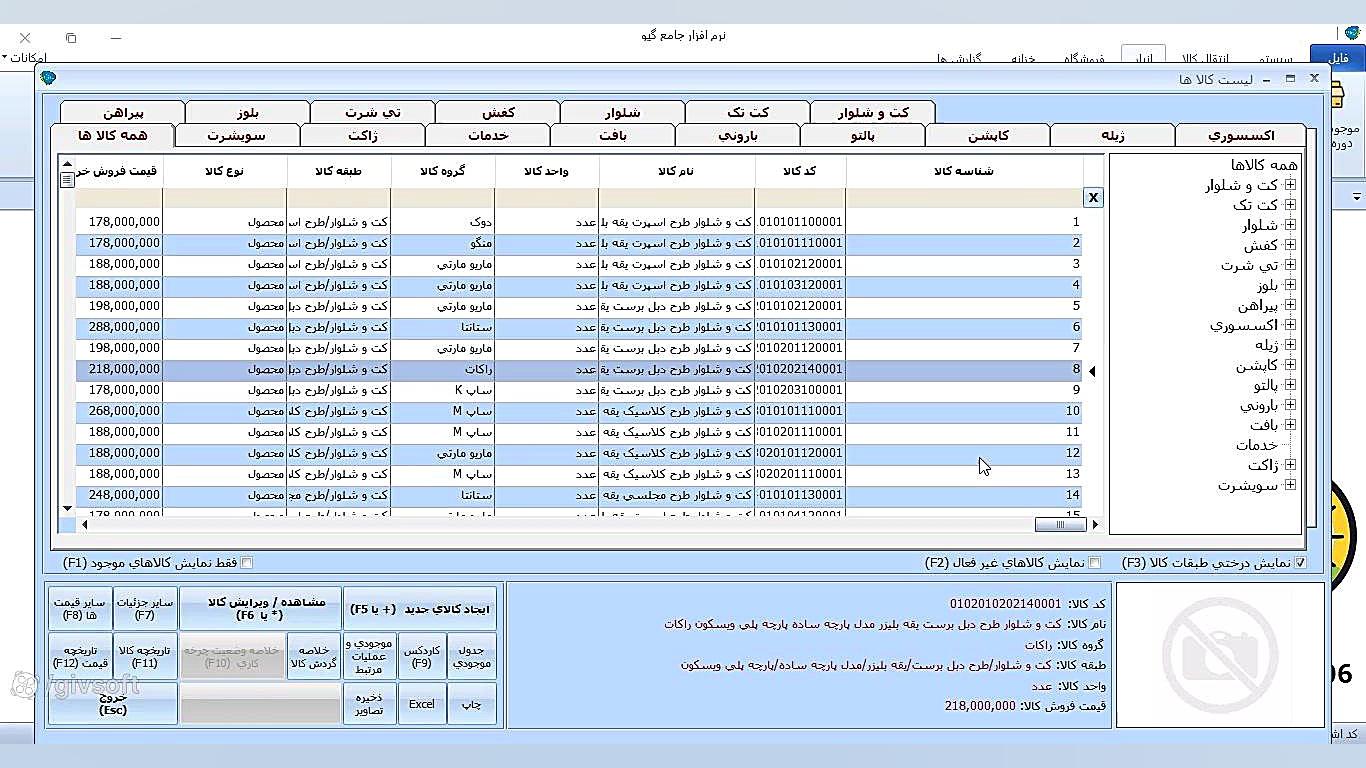1366x768 pixels.
Task: Open the 'شلوار' tab
Action: click(622, 112)
